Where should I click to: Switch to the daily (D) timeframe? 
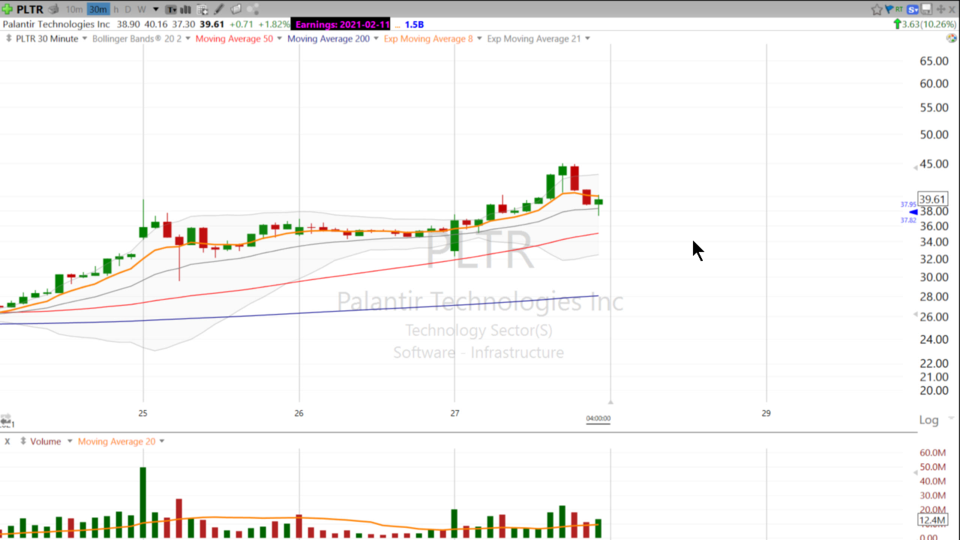coord(128,9)
